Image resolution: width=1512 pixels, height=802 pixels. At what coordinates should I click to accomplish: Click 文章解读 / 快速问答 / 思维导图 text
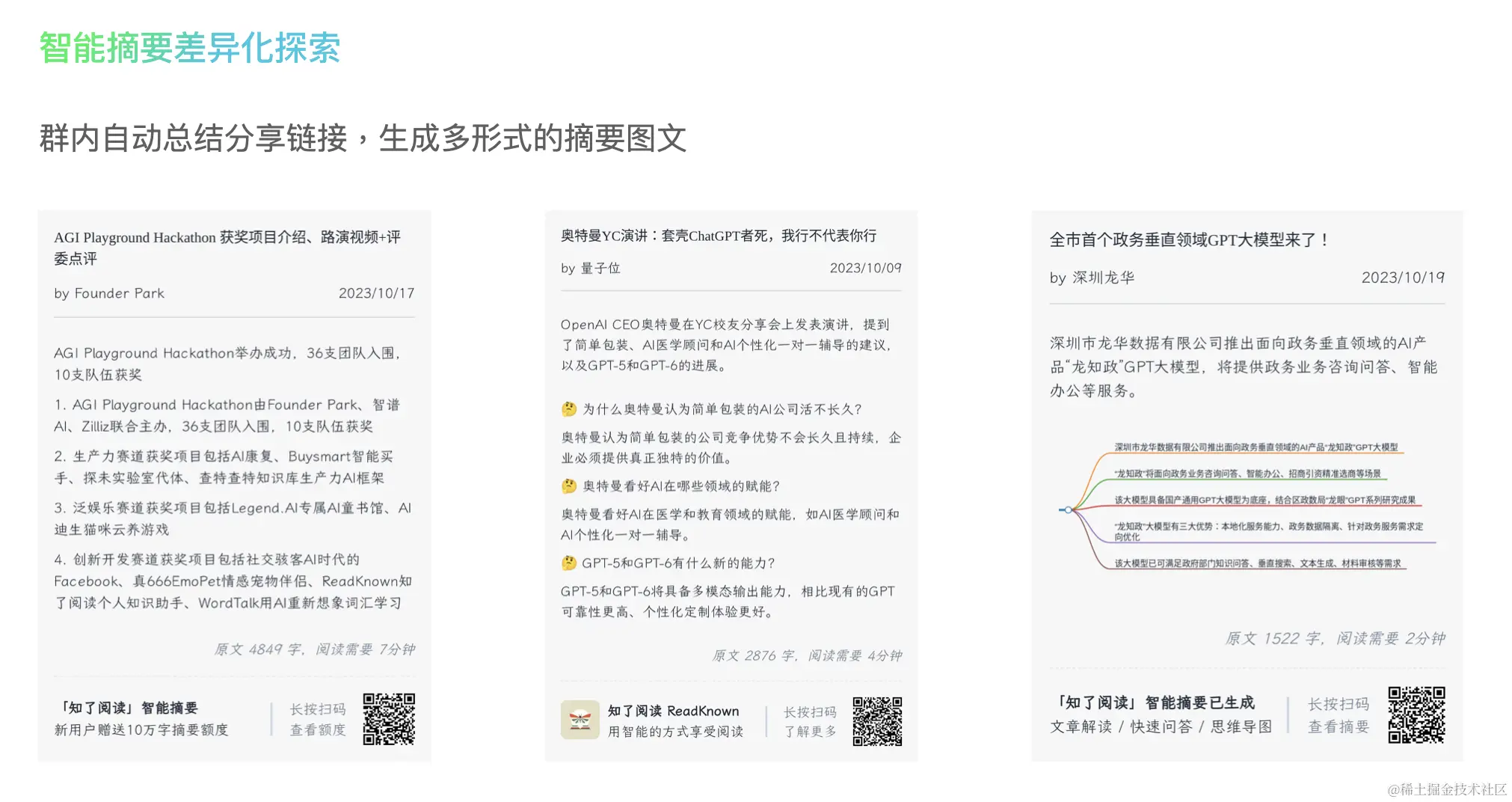coord(1161,726)
